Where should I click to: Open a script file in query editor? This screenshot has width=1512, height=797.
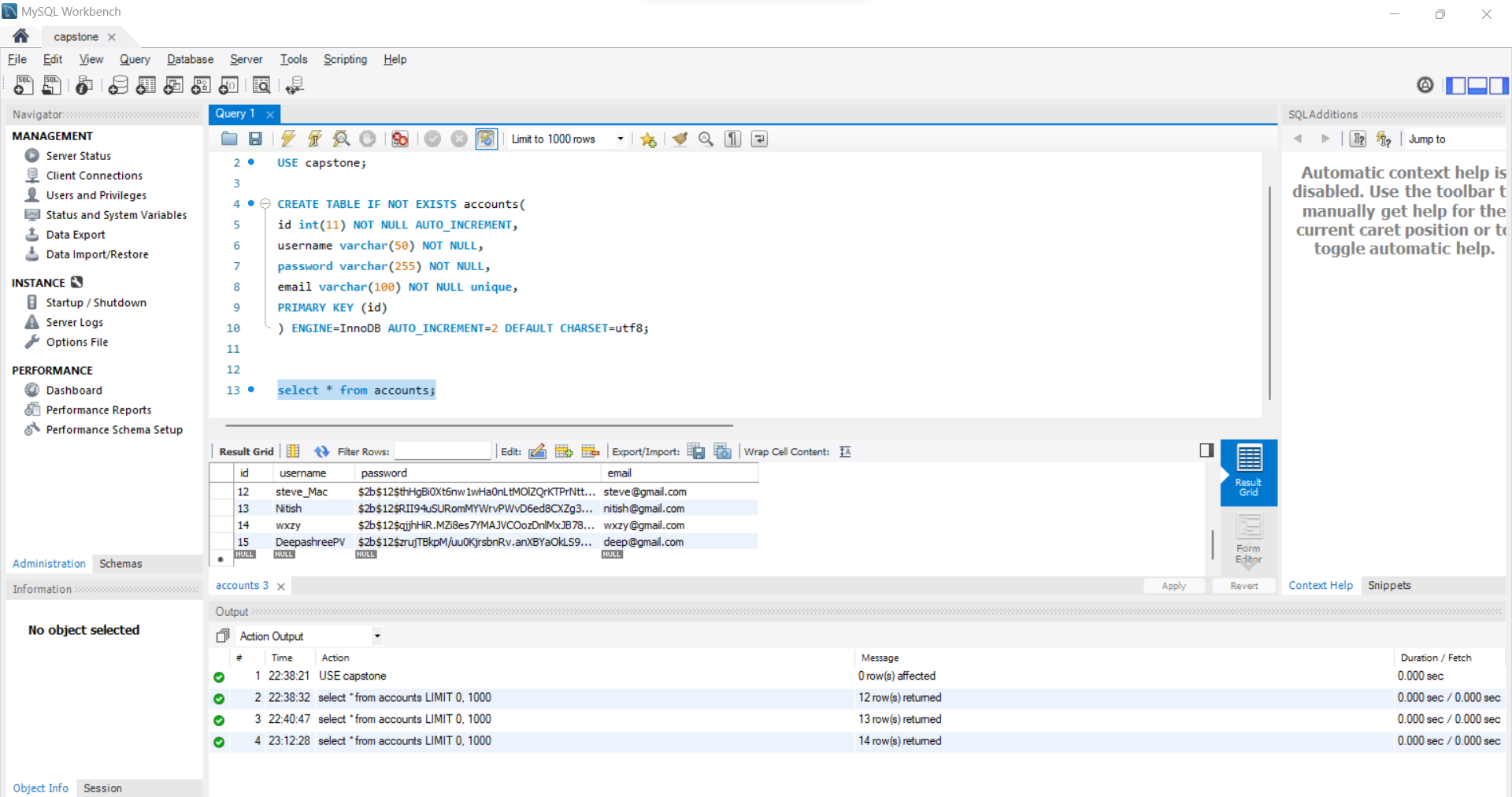pos(229,139)
